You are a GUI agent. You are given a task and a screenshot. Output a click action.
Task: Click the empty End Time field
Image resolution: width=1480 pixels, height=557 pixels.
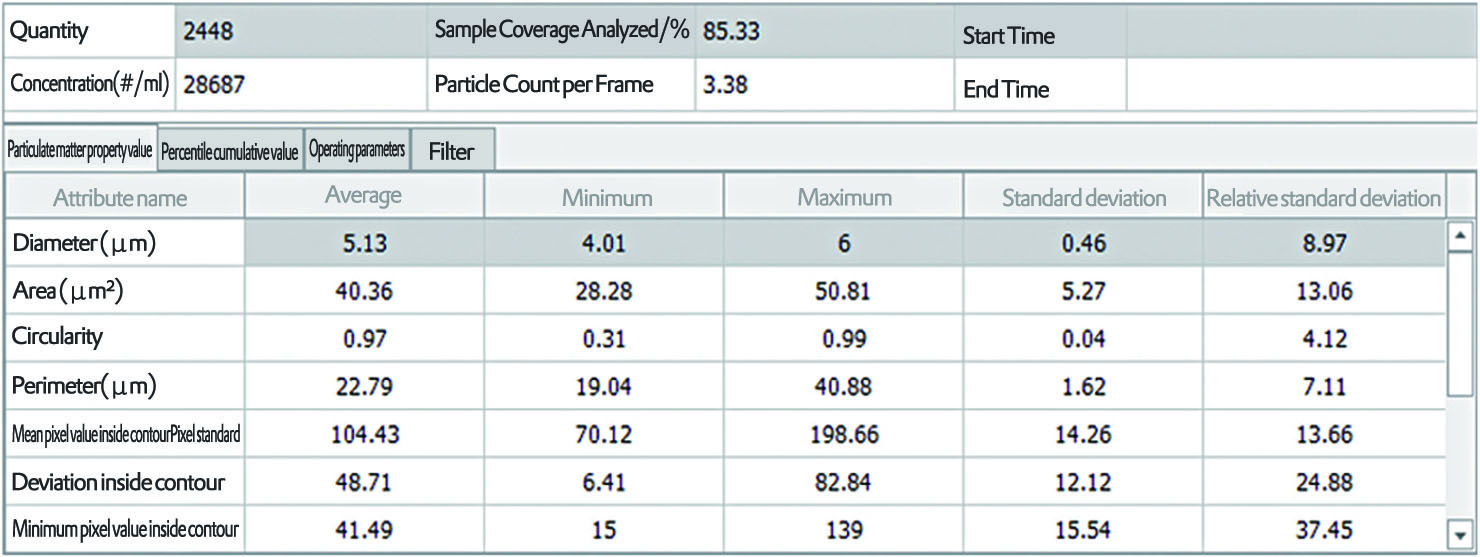pos(1300,88)
